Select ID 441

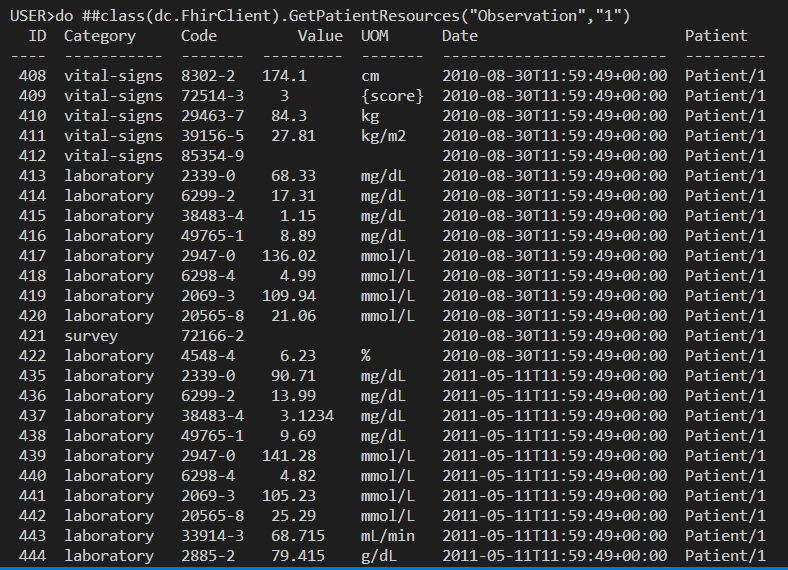point(33,496)
